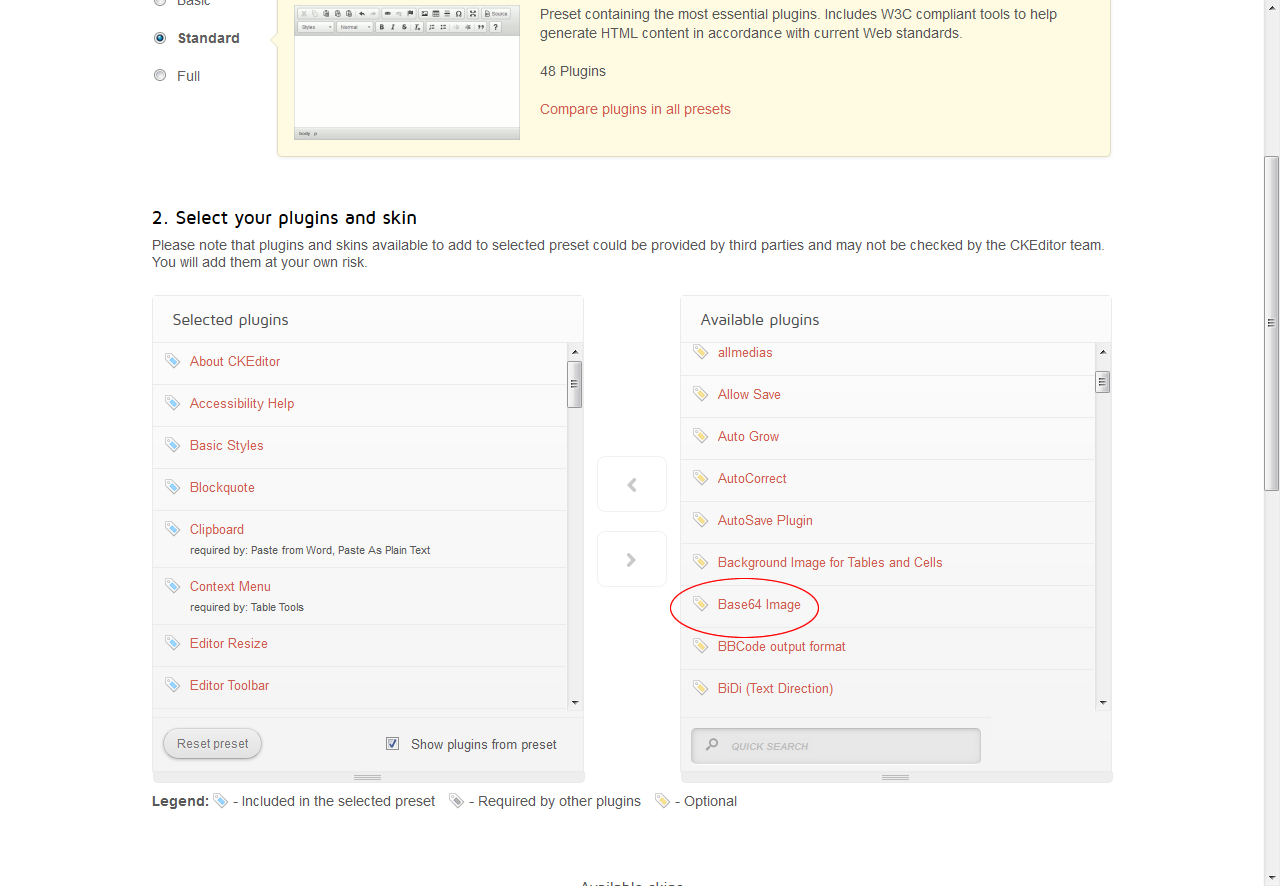Open the Base64 Image plugin link
The height and width of the screenshot is (886, 1280).
[x=759, y=604]
